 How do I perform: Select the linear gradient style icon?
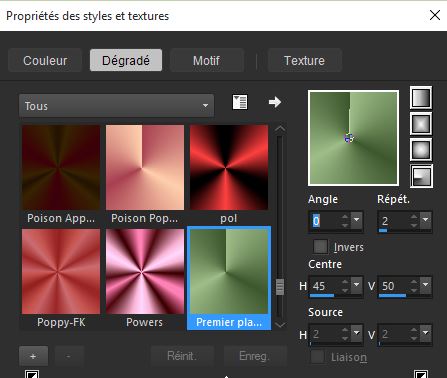tap(421, 98)
